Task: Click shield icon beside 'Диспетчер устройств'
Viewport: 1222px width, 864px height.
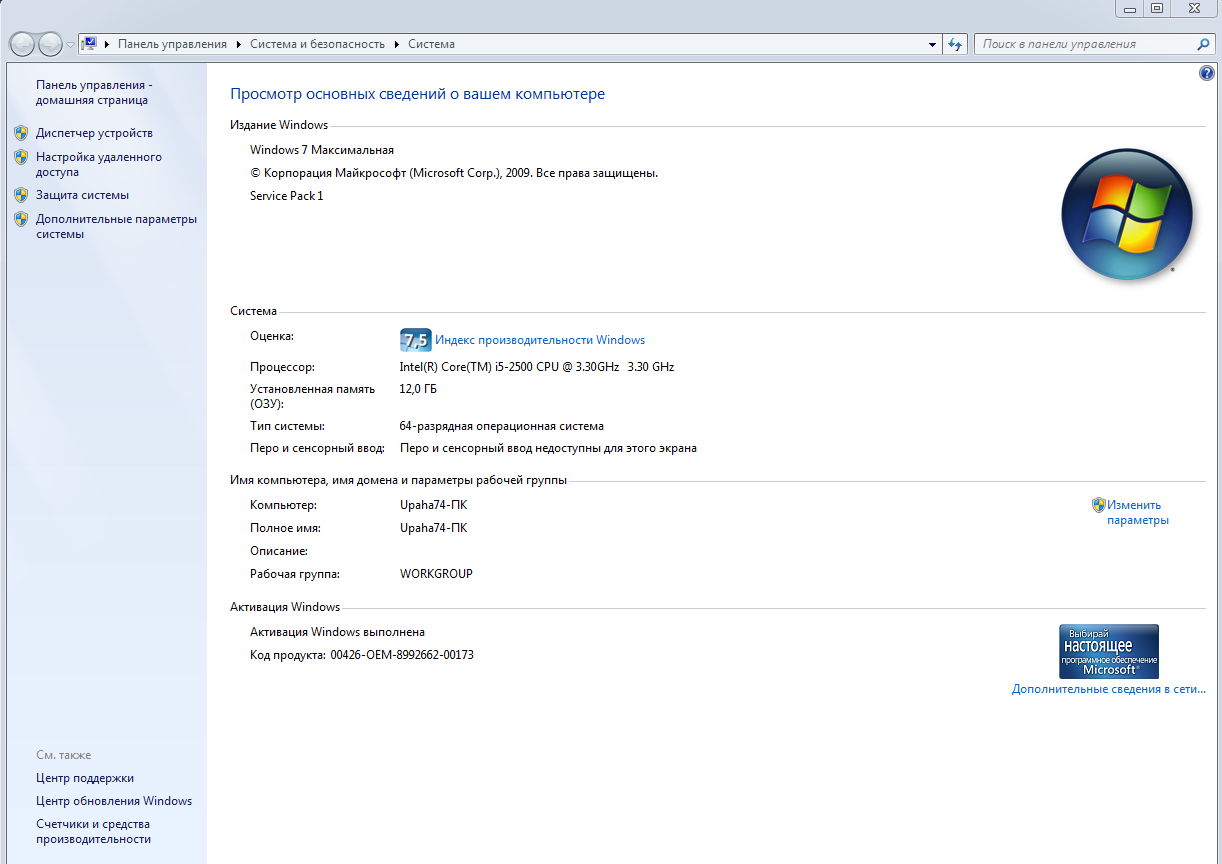Action: [20, 132]
